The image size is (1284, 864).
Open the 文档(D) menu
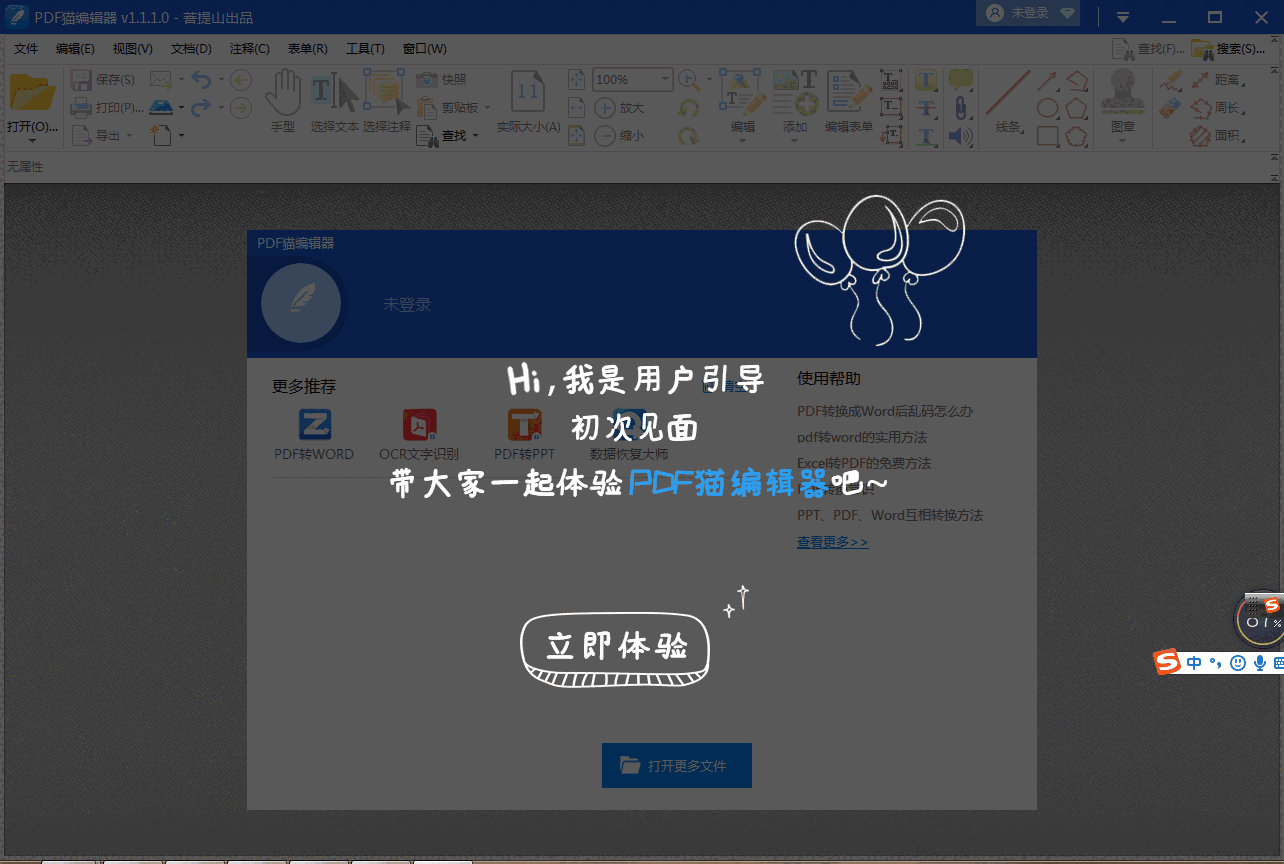coord(189,48)
